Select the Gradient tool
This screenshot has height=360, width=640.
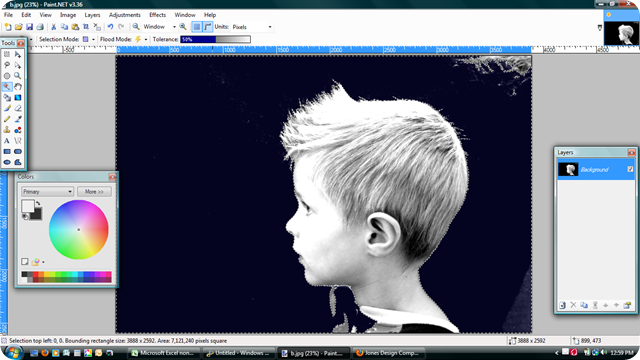18,98
